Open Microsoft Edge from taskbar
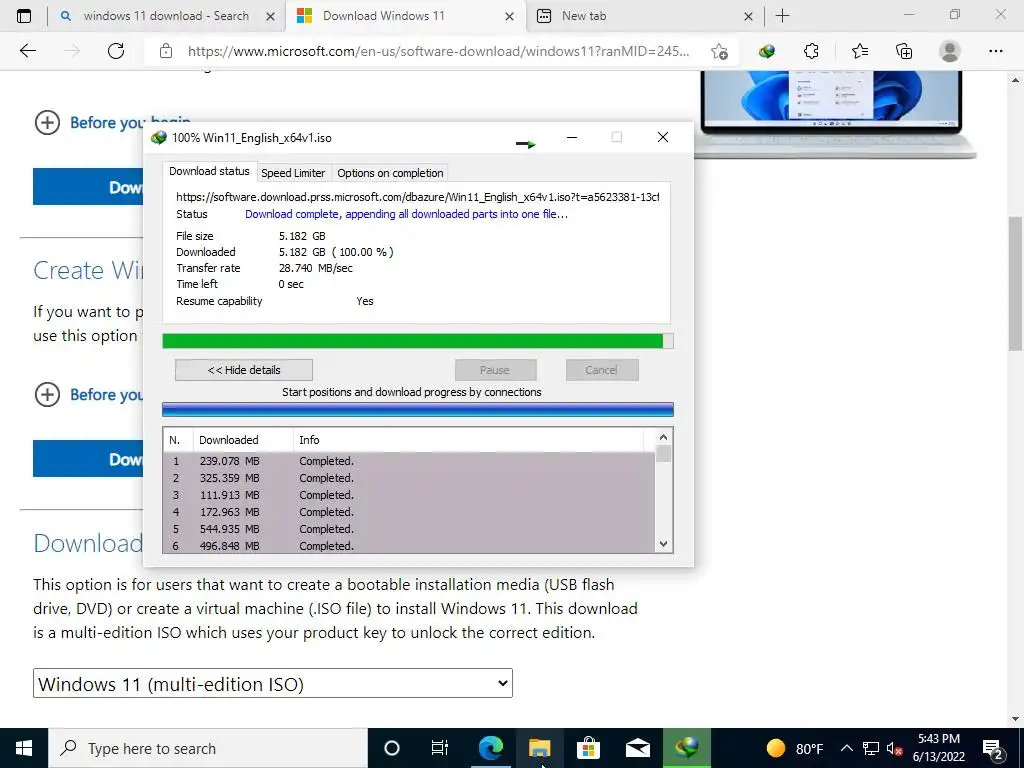 (490, 748)
